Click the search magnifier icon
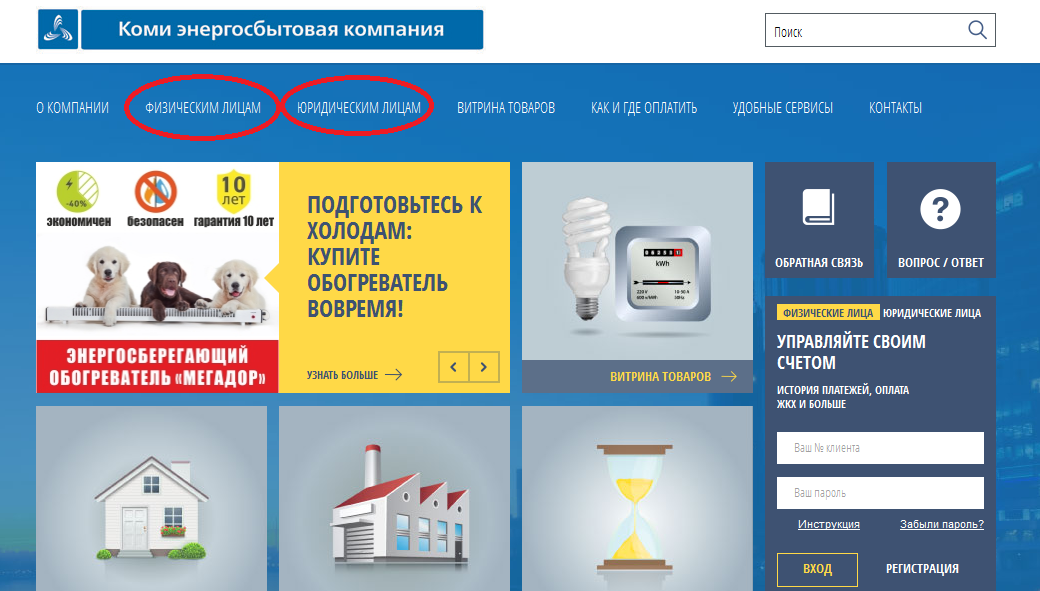1040x591 pixels. pyautogui.click(x=977, y=30)
